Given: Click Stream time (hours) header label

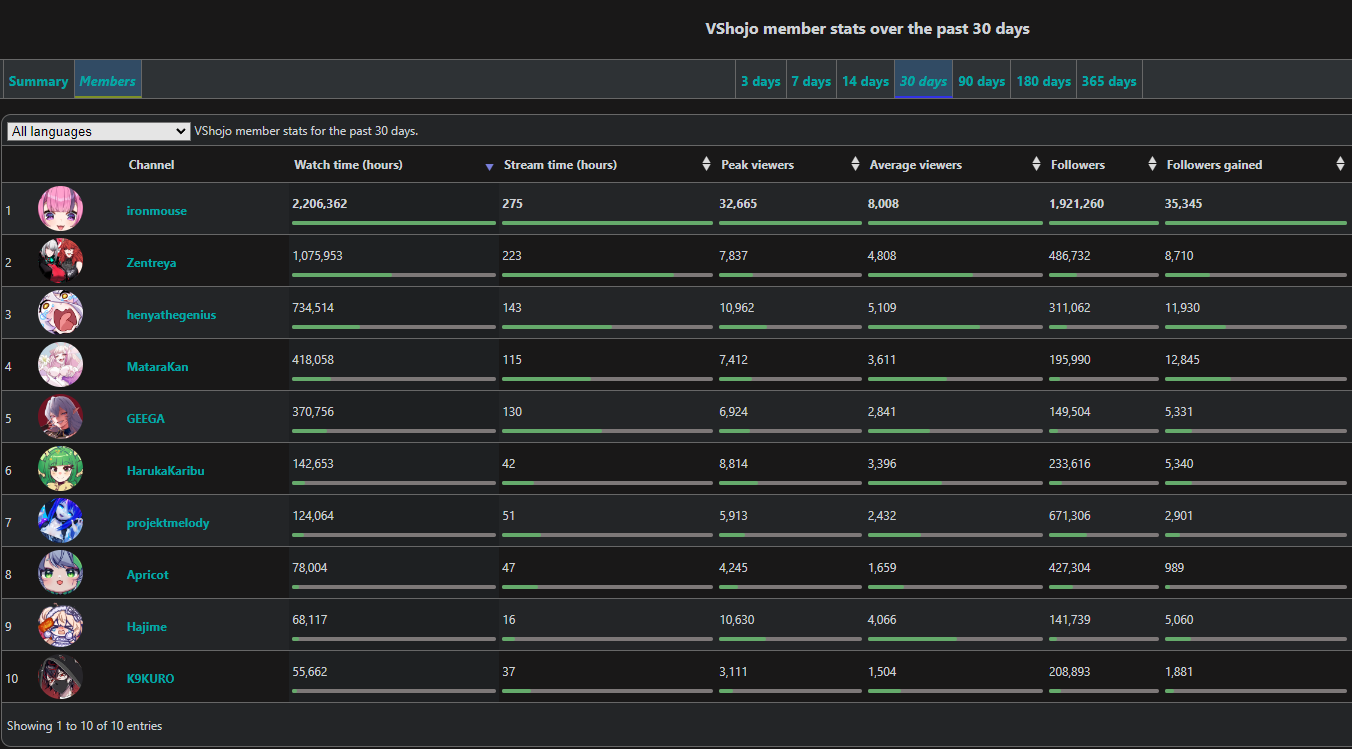Looking at the screenshot, I should click(560, 165).
